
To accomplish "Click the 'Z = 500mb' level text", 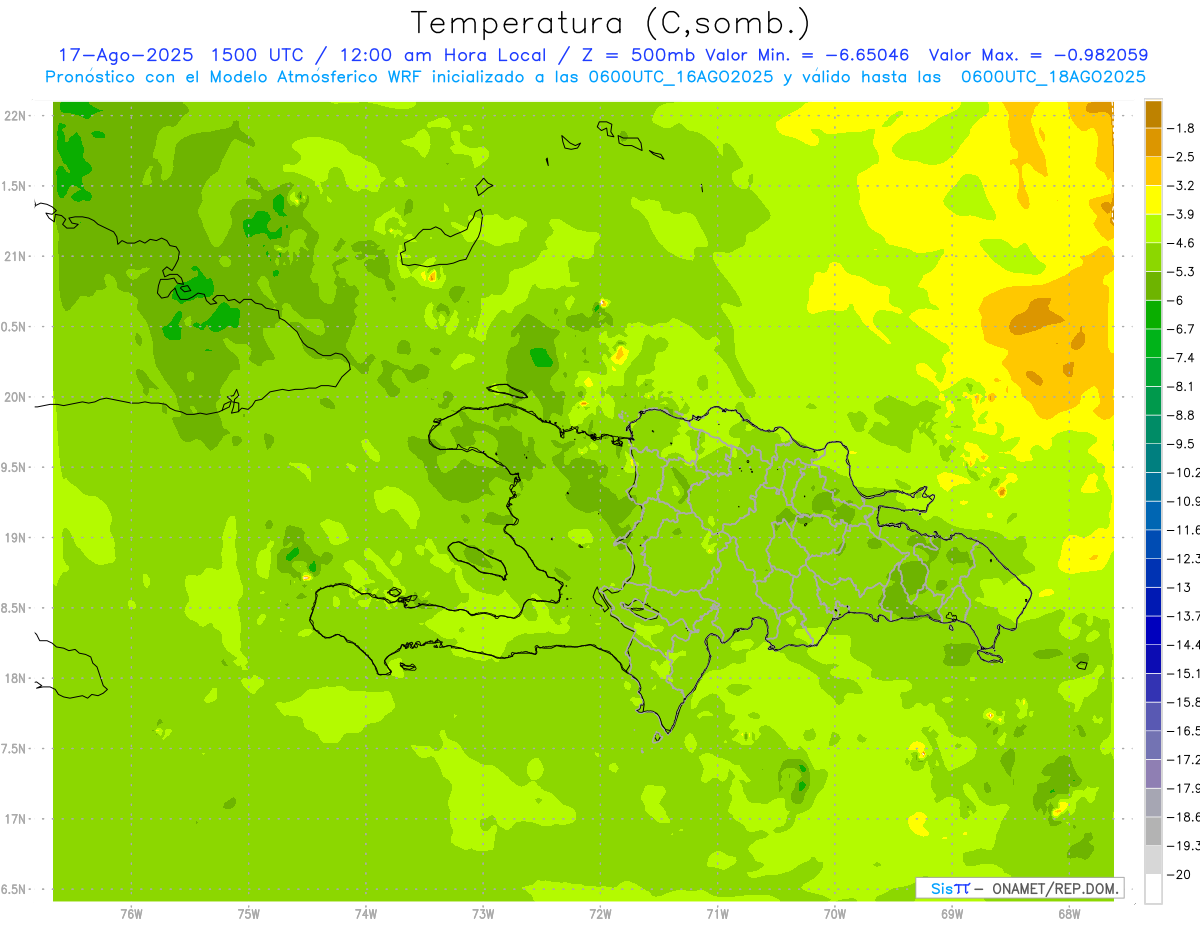I will coord(638,55).
